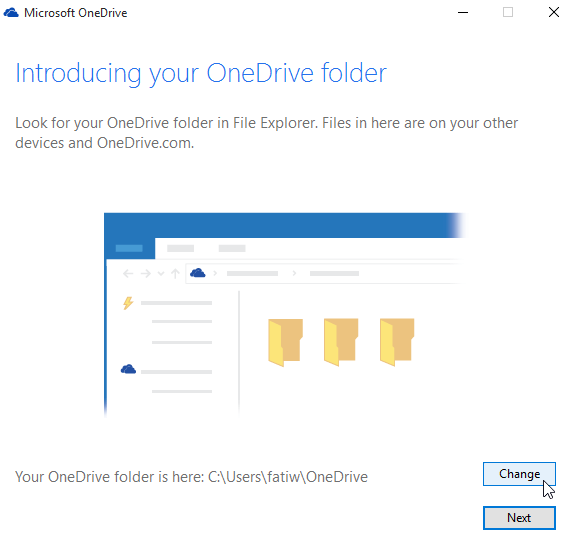Select the second gray tab in illustrated ribbon
The image size is (575, 550).
coord(232,248)
